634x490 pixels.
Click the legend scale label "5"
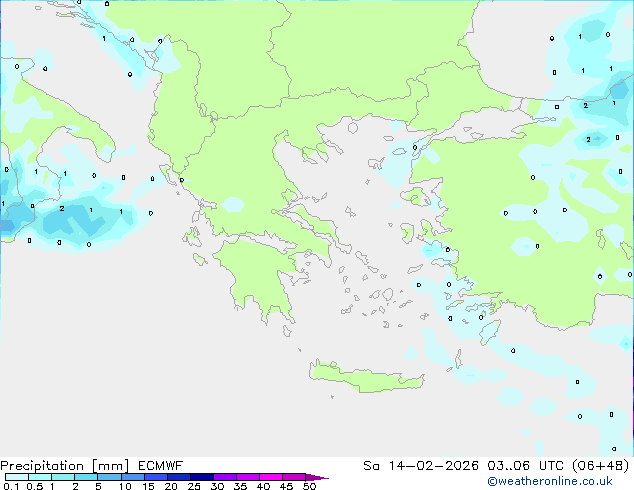pos(98,486)
